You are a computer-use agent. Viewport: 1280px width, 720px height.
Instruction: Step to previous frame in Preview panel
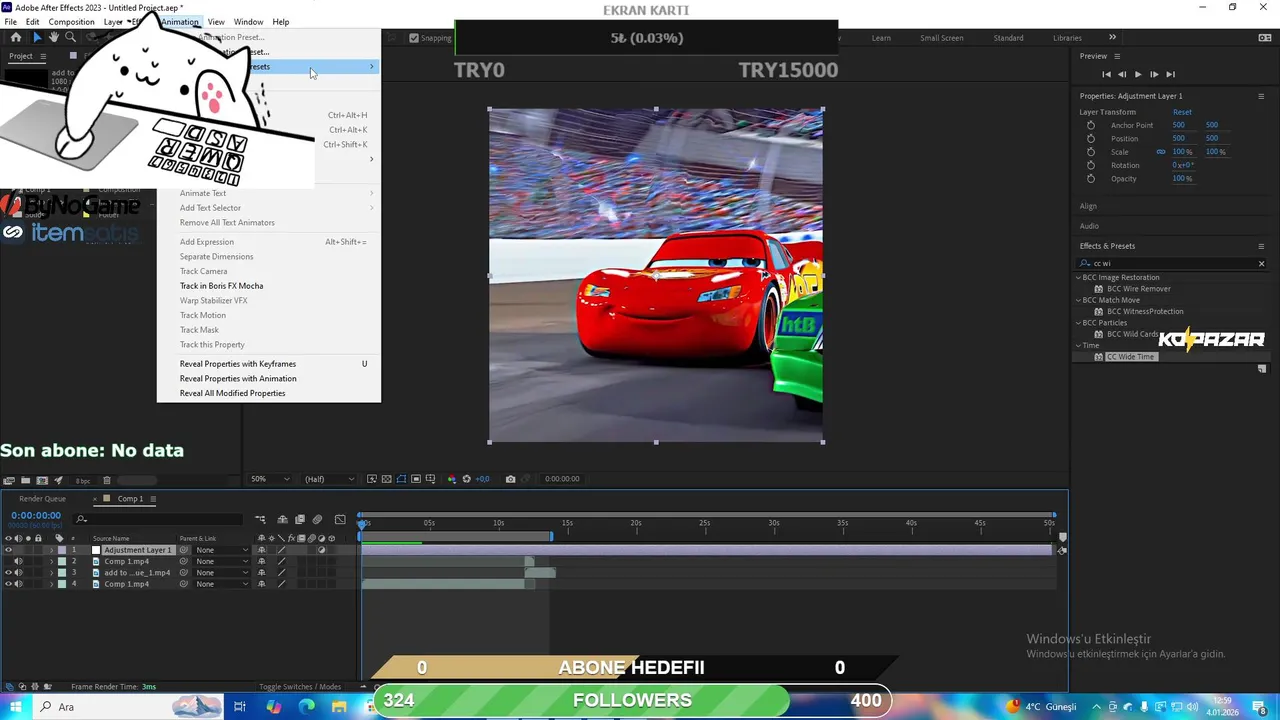coord(1122,74)
